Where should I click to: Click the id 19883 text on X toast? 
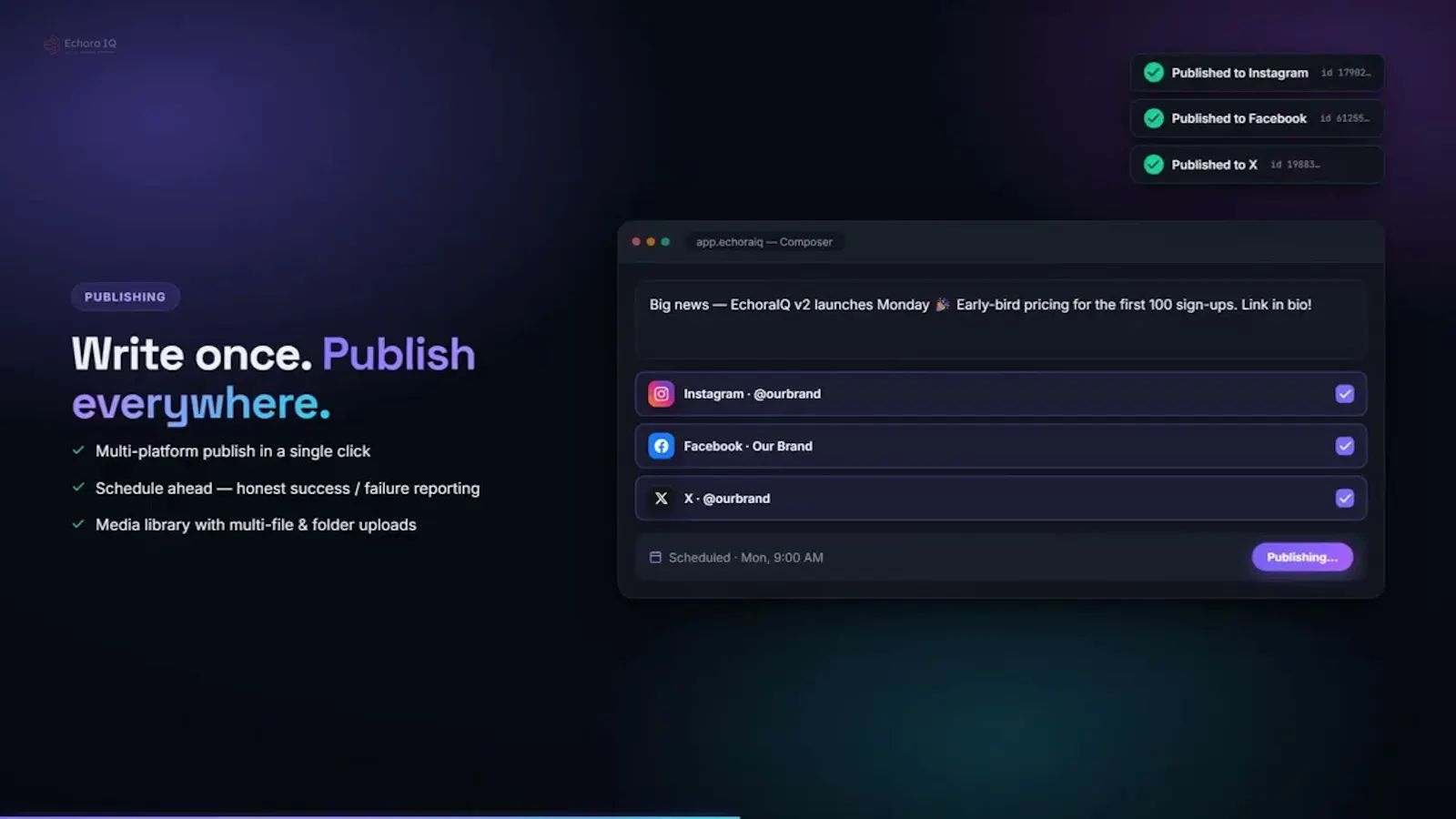point(1295,165)
